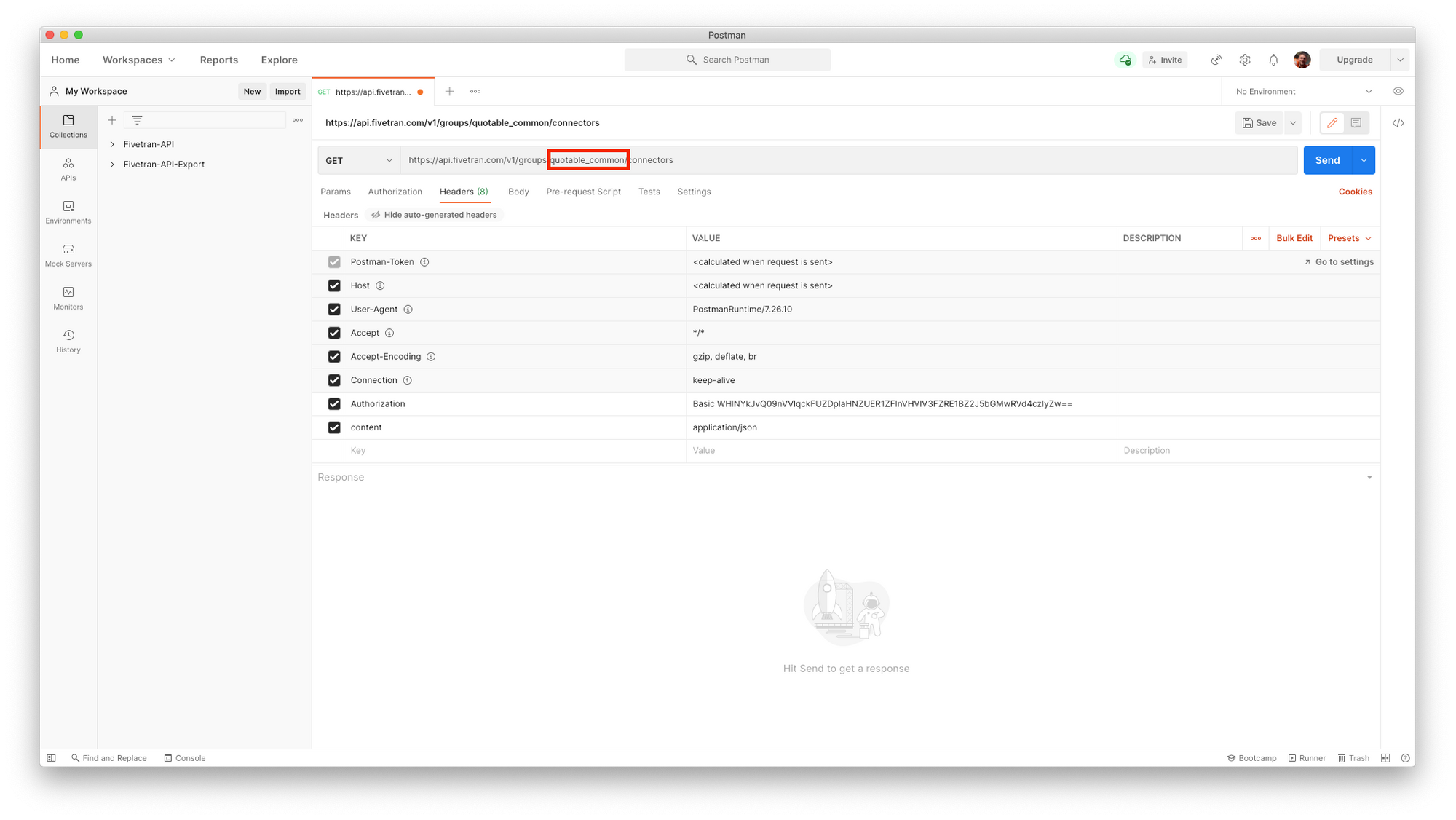
Task: Hide auto-generated headers toggle
Action: pos(434,215)
